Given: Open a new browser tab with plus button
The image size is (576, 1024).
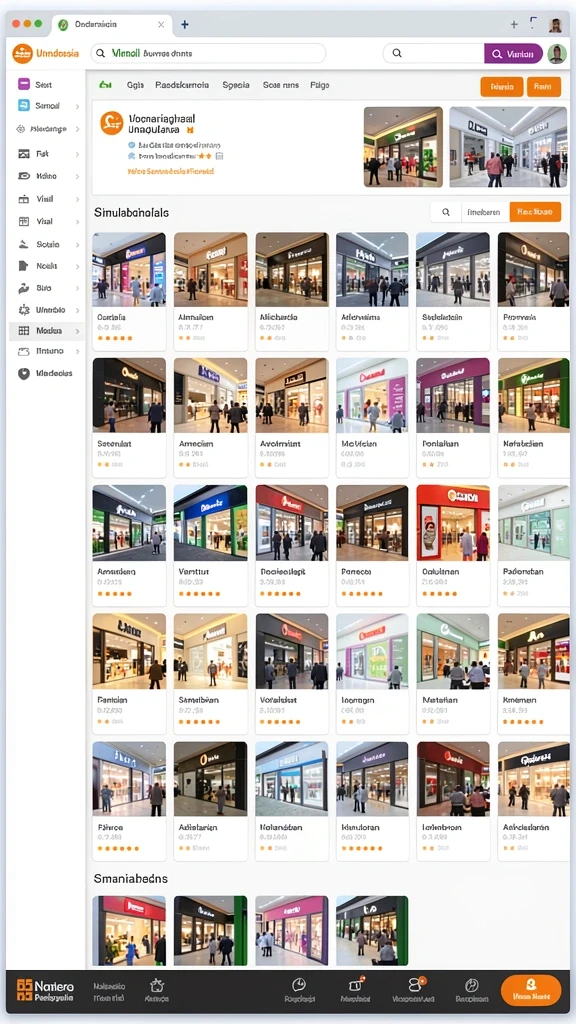Looking at the screenshot, I should click(185, 24).
